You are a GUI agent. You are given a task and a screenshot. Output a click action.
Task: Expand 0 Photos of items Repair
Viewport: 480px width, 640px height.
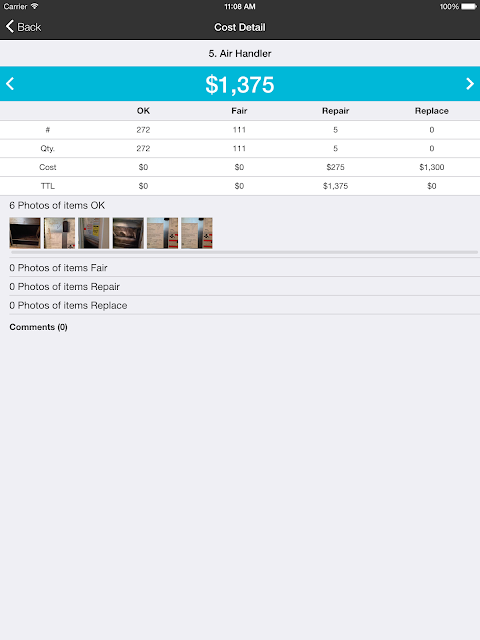(x=244, y=287)
